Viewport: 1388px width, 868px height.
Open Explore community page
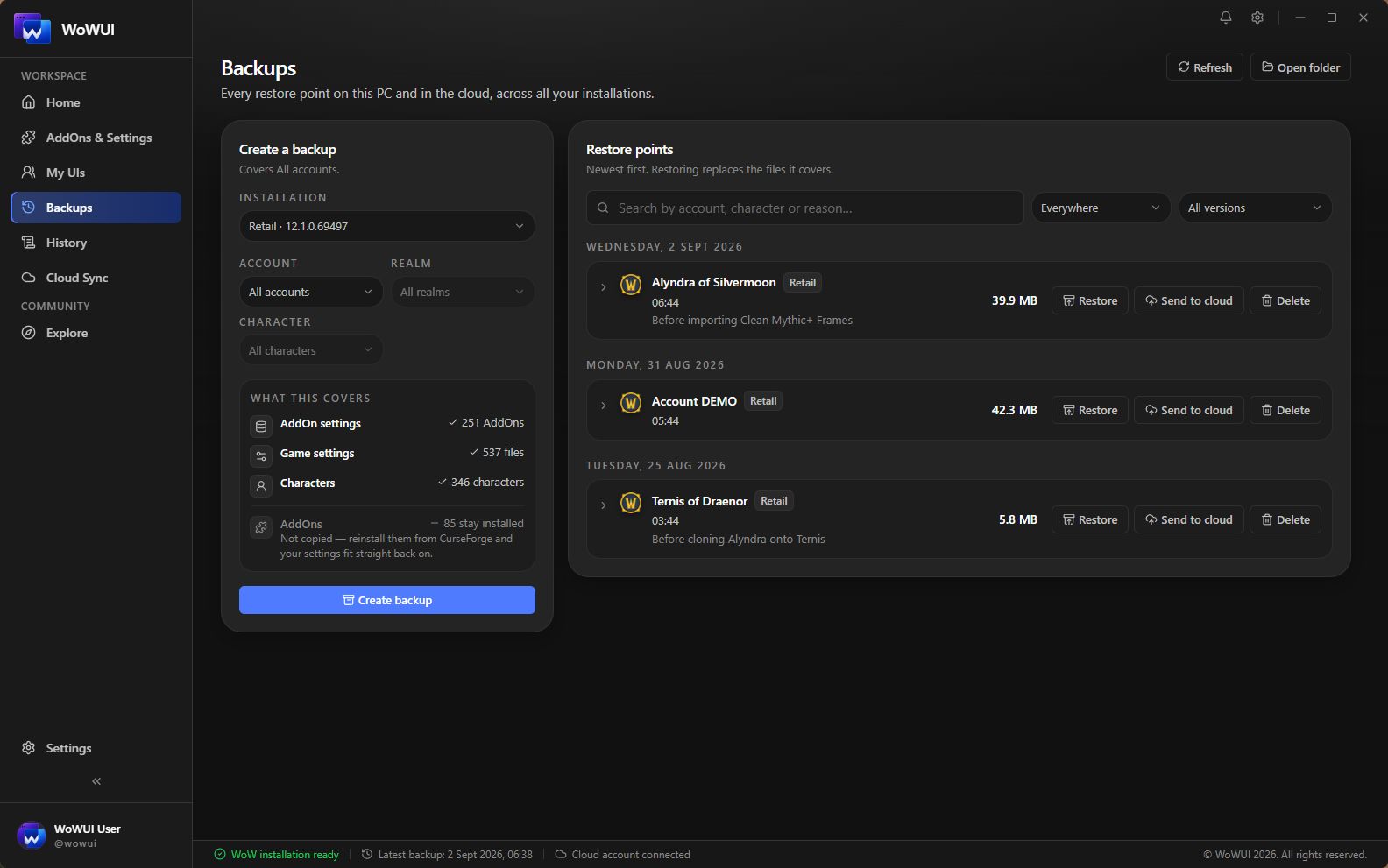coord(96,333)
